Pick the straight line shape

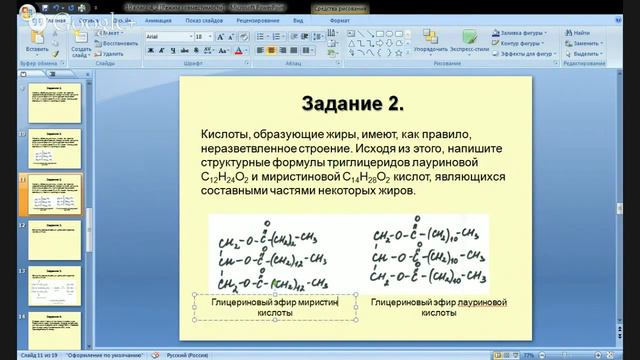click(360, 34)
